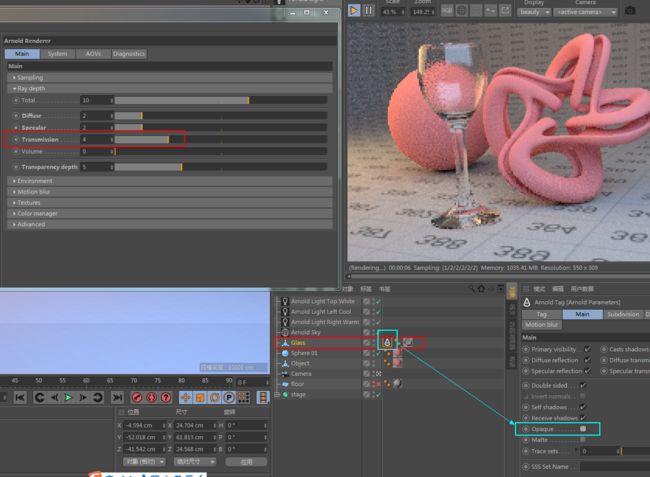650x477 pixels.
Task: Expand the Color manager section
Action: pyautogui.click(x=170, y=213)
